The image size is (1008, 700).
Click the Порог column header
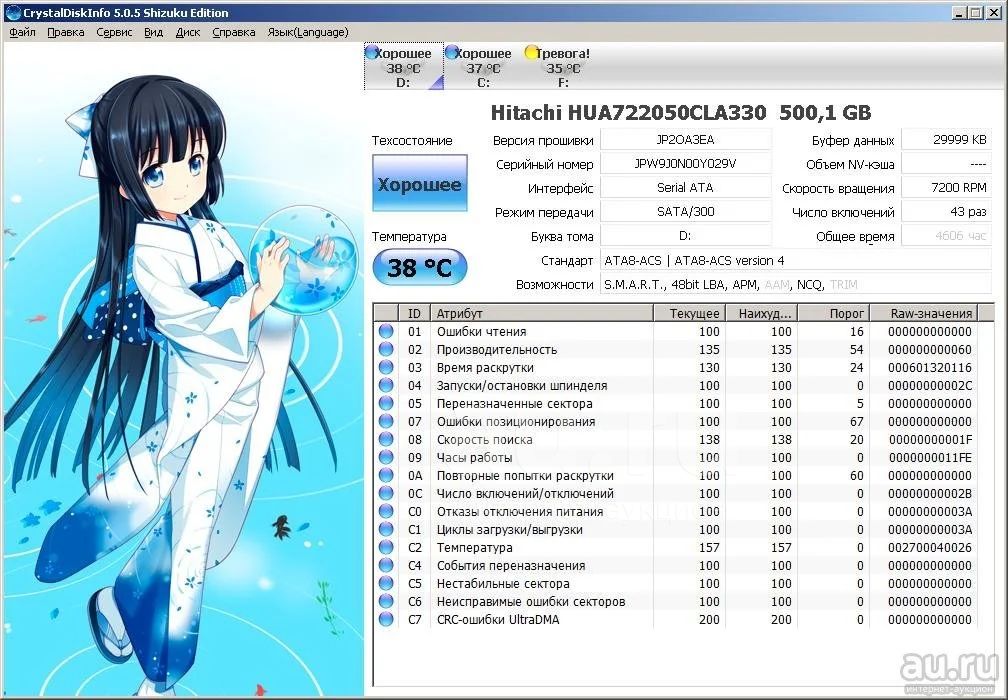834,313
